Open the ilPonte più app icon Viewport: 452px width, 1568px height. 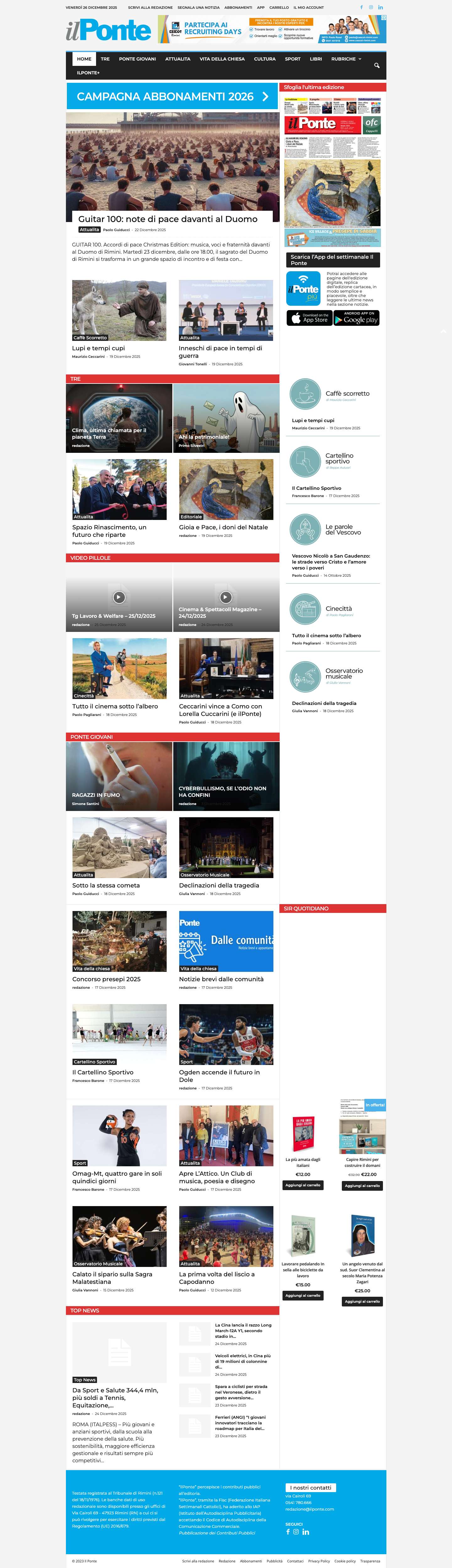click(x=303, y=289)
